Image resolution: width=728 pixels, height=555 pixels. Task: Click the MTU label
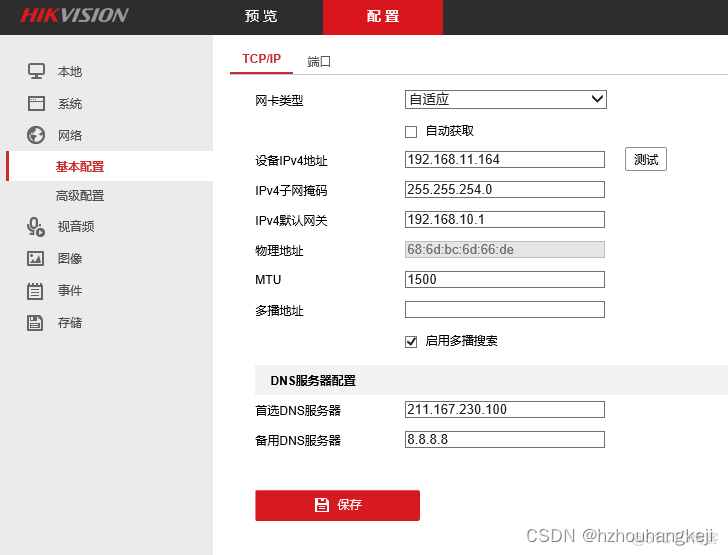[x=268, y=280]
